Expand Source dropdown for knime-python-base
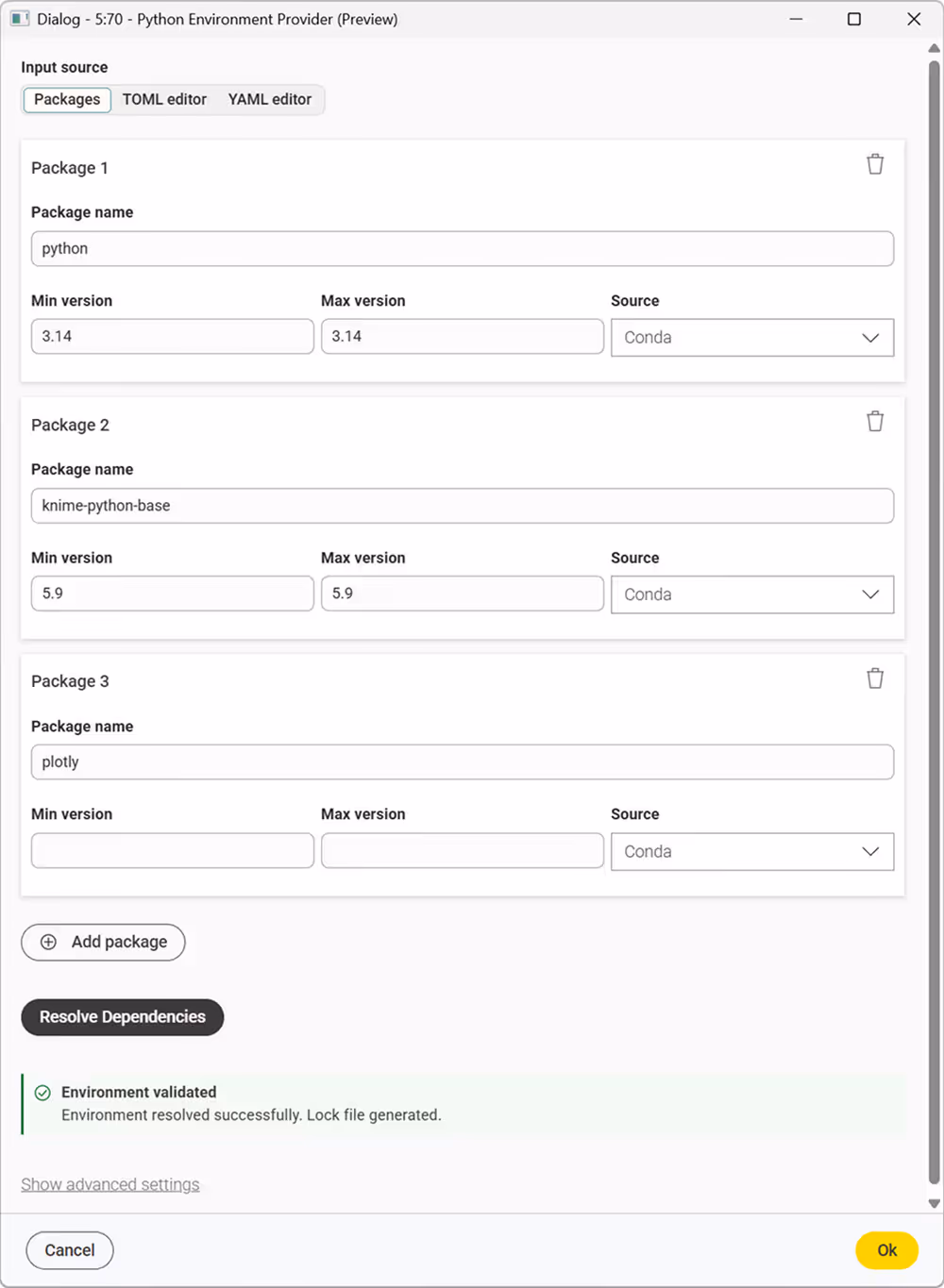The width and height of the screenshot is (944, 1288). [x=752, y=594]
